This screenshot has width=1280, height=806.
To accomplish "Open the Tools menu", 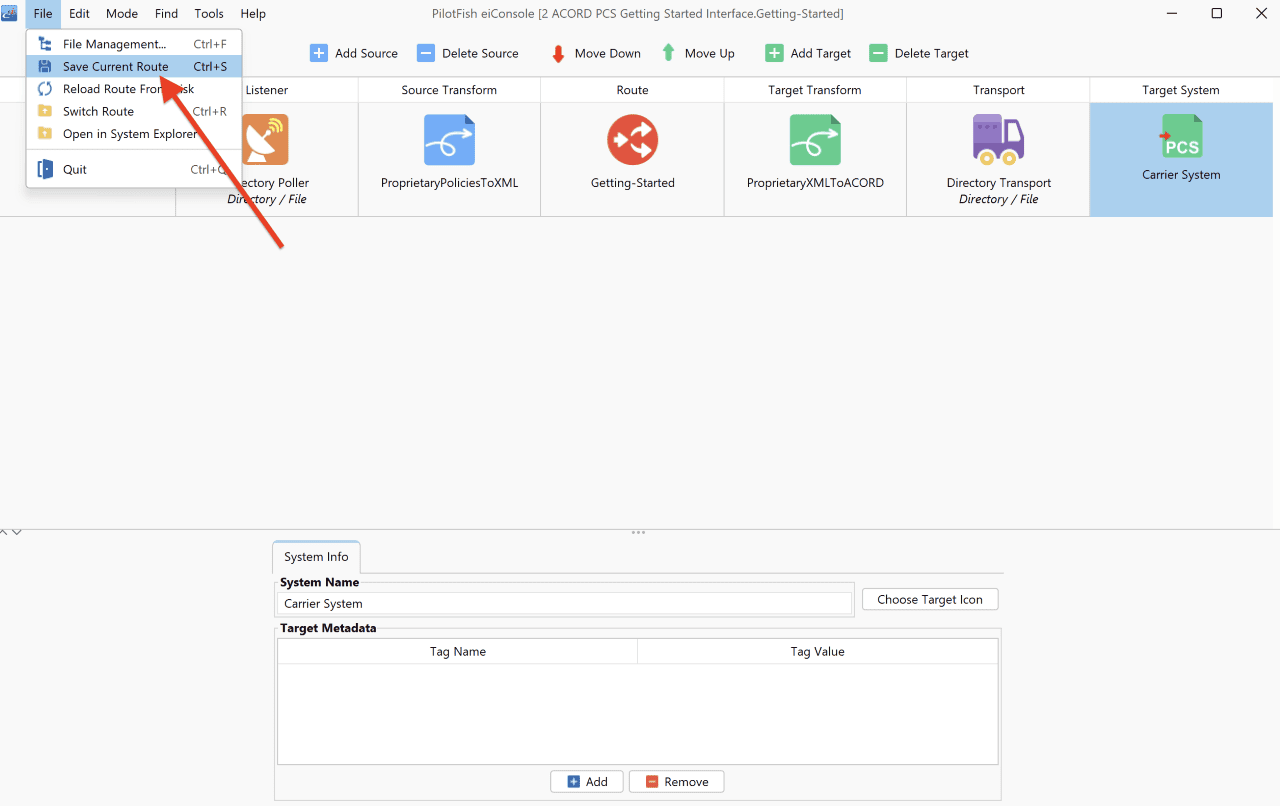I will point(209,14).
